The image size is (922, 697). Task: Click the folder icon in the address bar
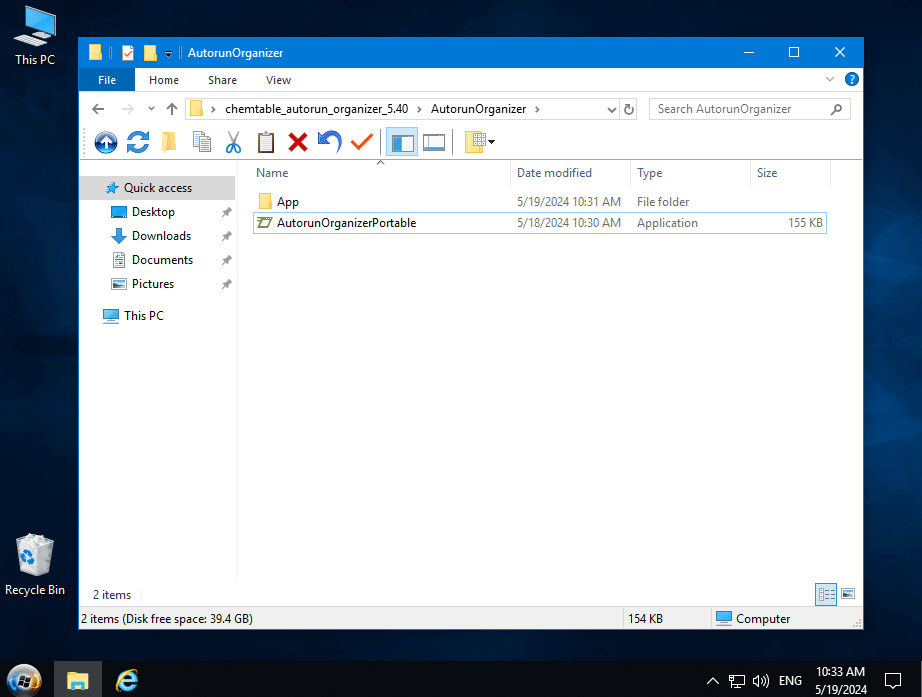coord(196,109)
